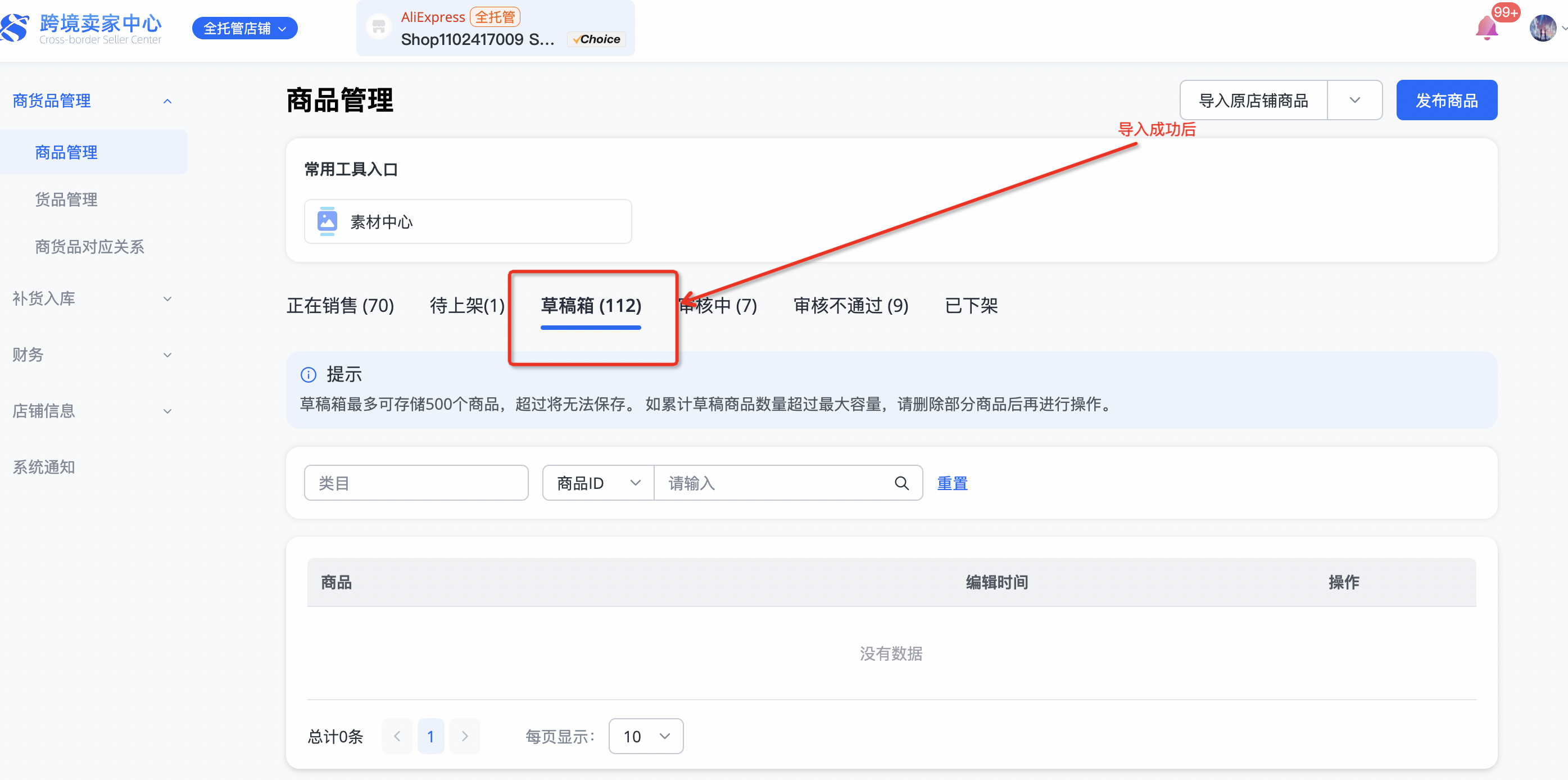Image resolution: width=1568 pixels, height=780 pixels.
Task: Open the 商品ID filter dropdown
Action: pos(598,483)
